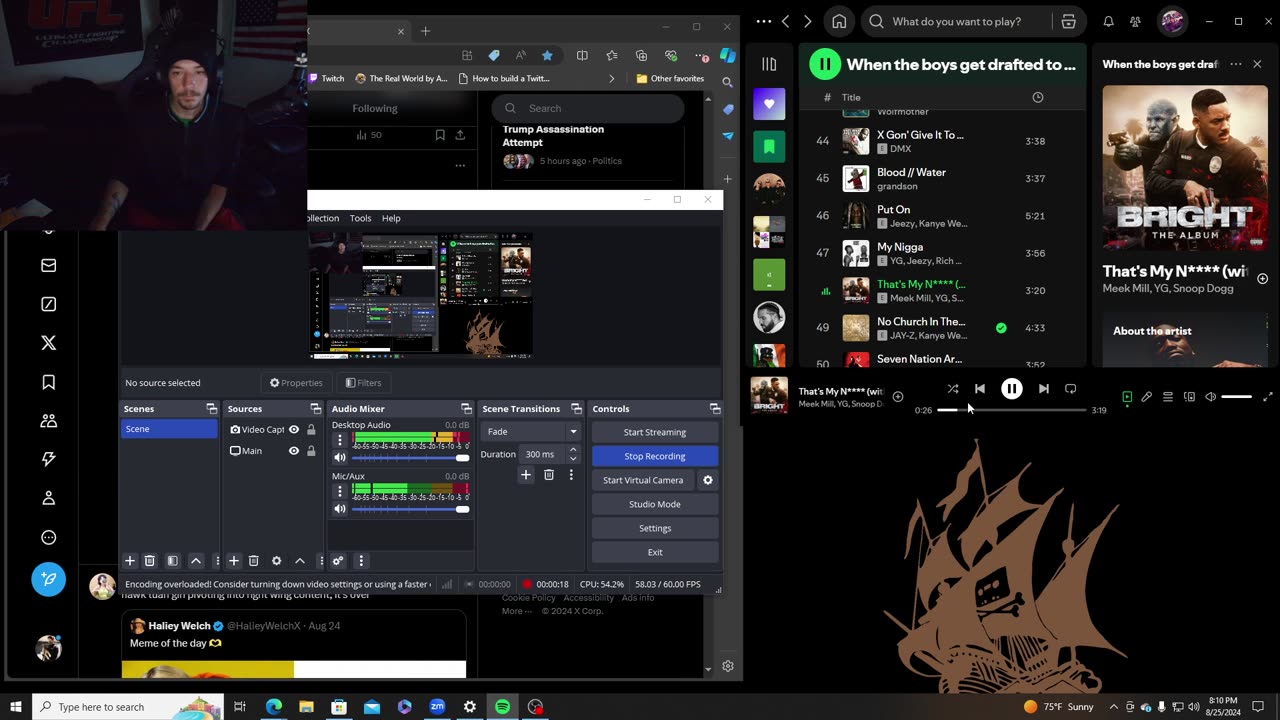Select 'Put On' track row

coord(940,216)
